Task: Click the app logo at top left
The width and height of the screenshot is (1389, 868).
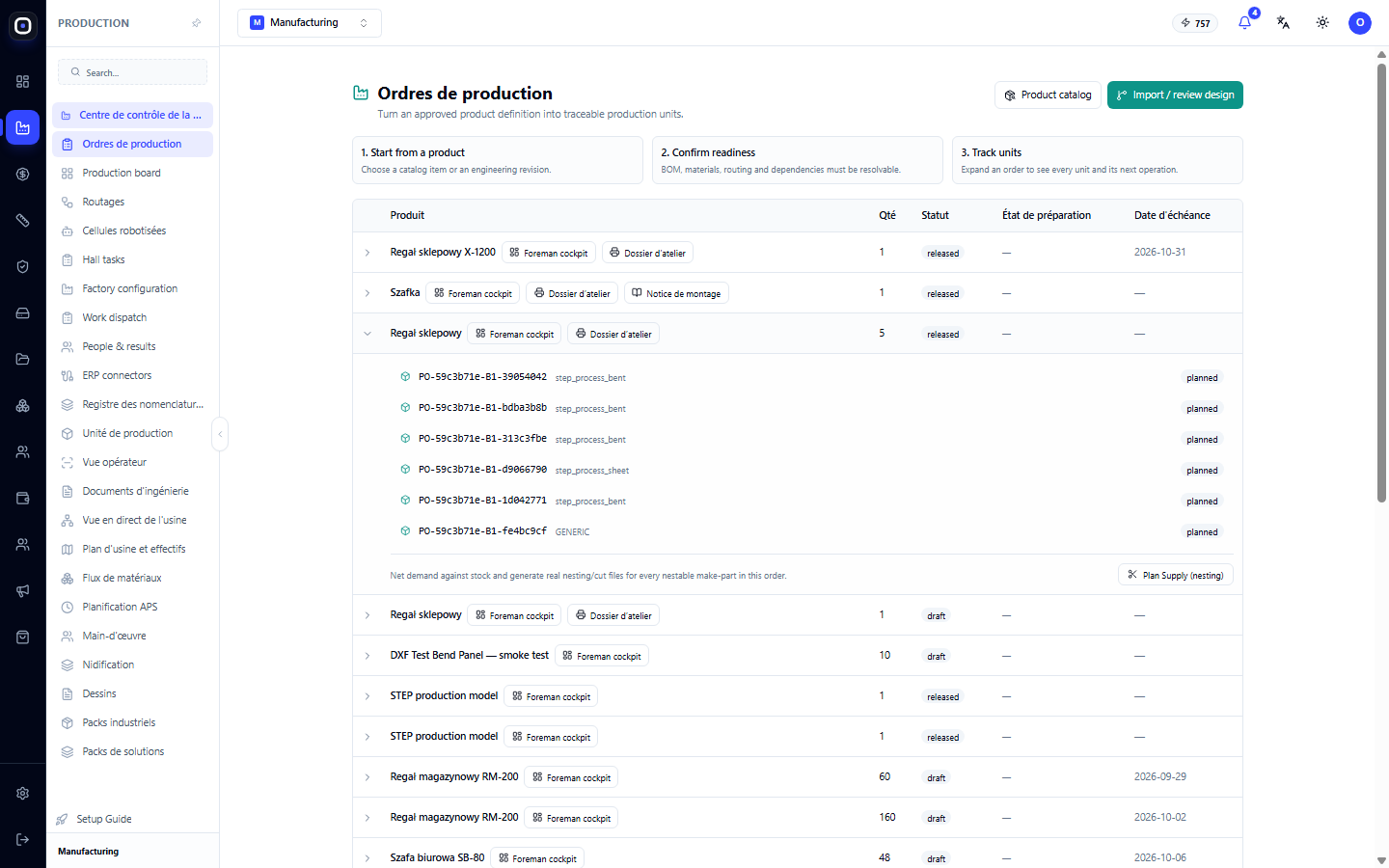Action: click(x=23, y=26)
